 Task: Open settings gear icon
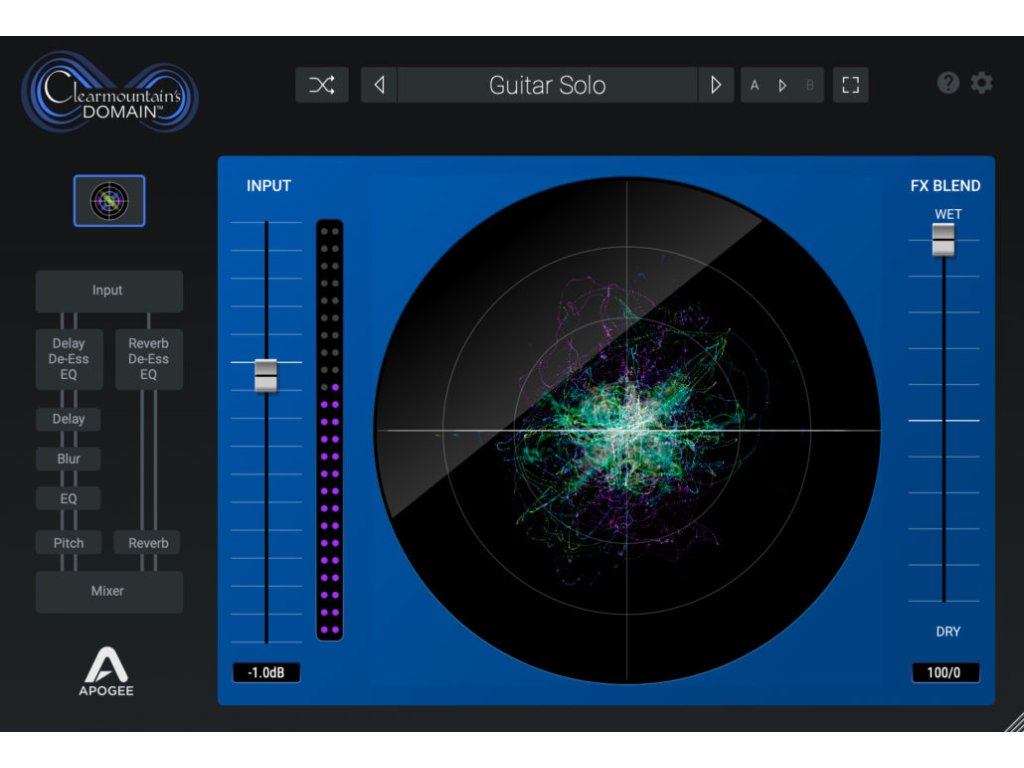pos(982,83)
